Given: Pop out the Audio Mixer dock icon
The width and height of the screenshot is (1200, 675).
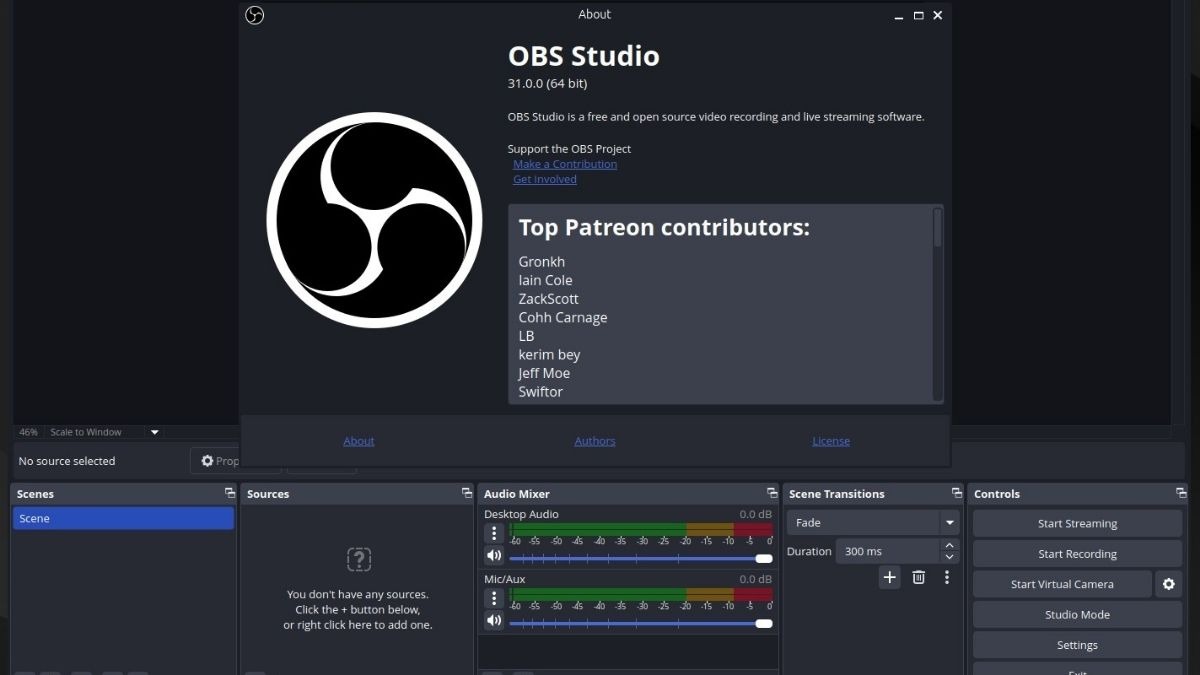Looking at the screenshot, I should (x=772, y=493).
